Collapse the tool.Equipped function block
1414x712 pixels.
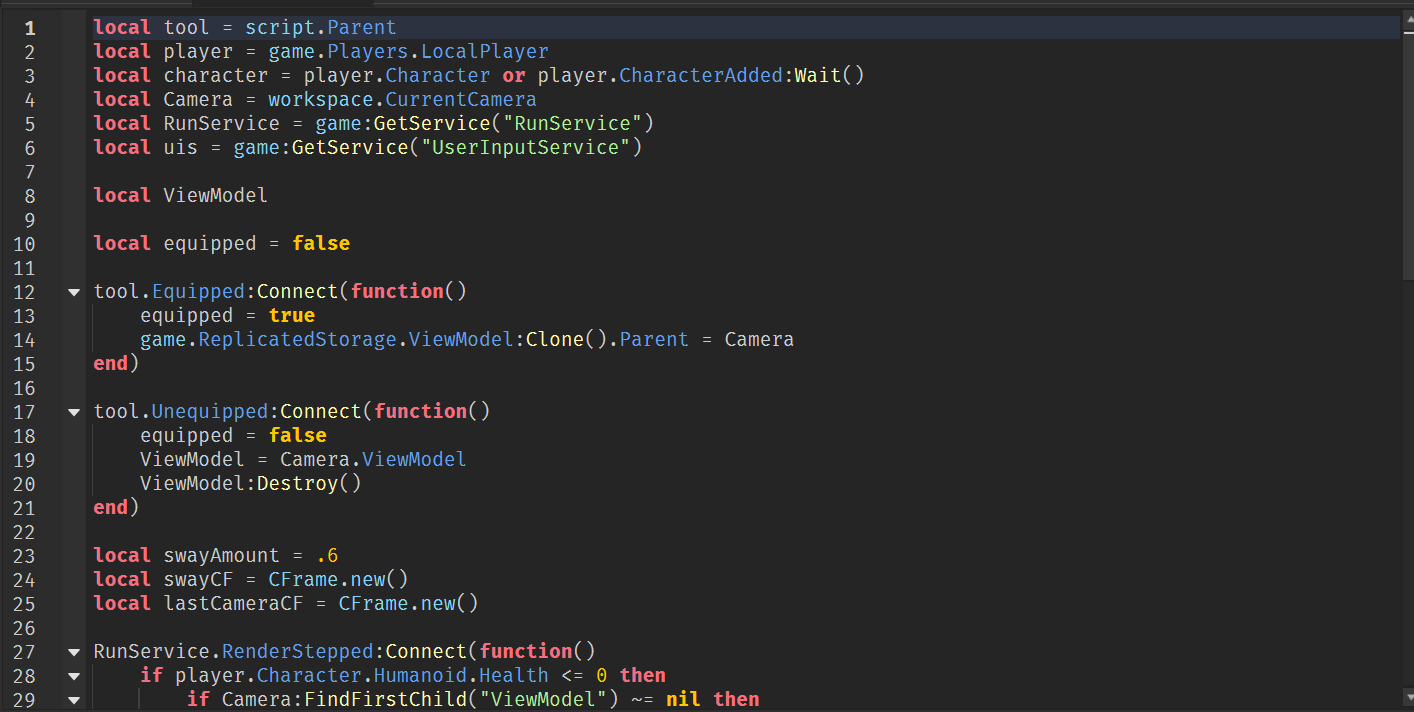[73, 291]
